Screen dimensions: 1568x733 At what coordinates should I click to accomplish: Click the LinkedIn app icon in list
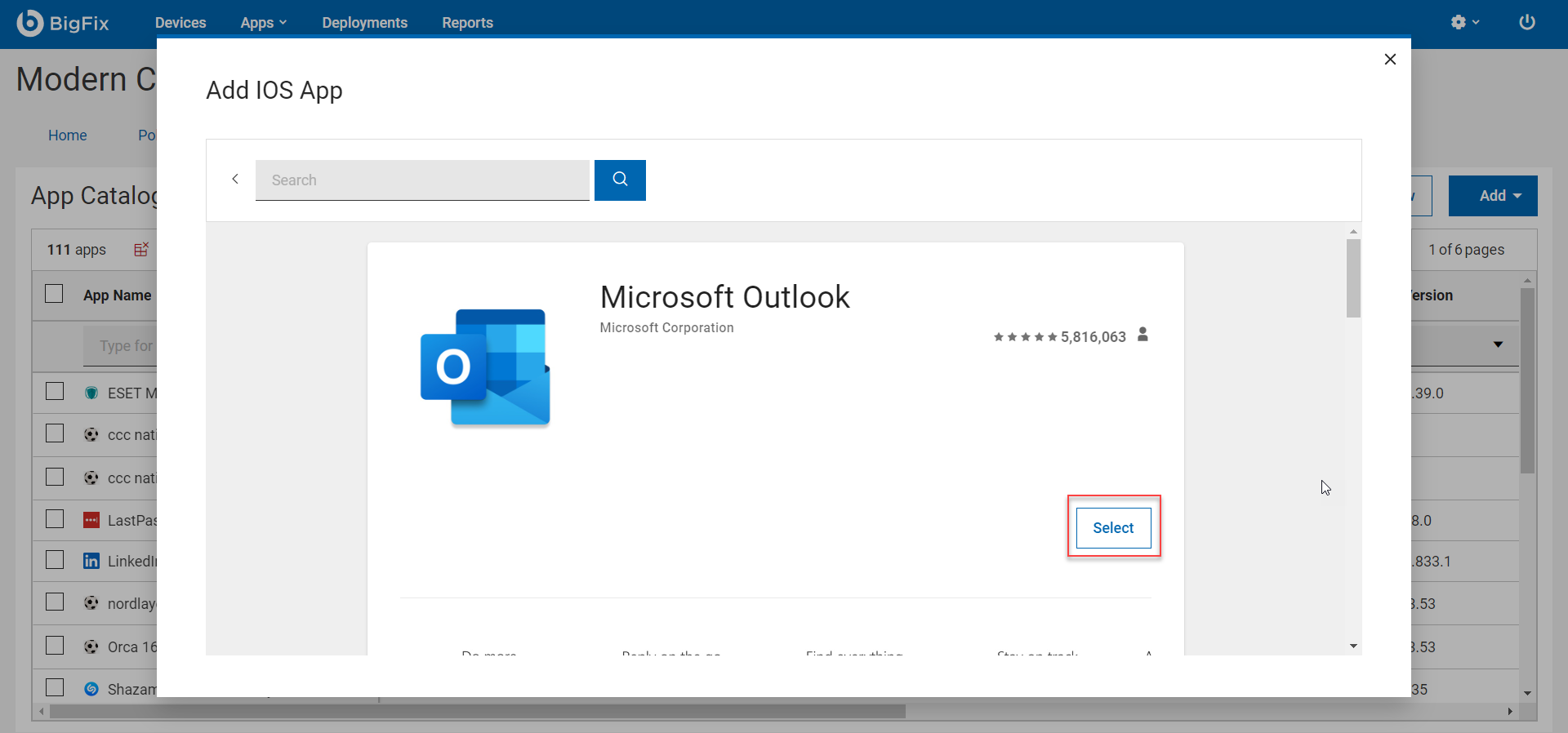(91, 561)
